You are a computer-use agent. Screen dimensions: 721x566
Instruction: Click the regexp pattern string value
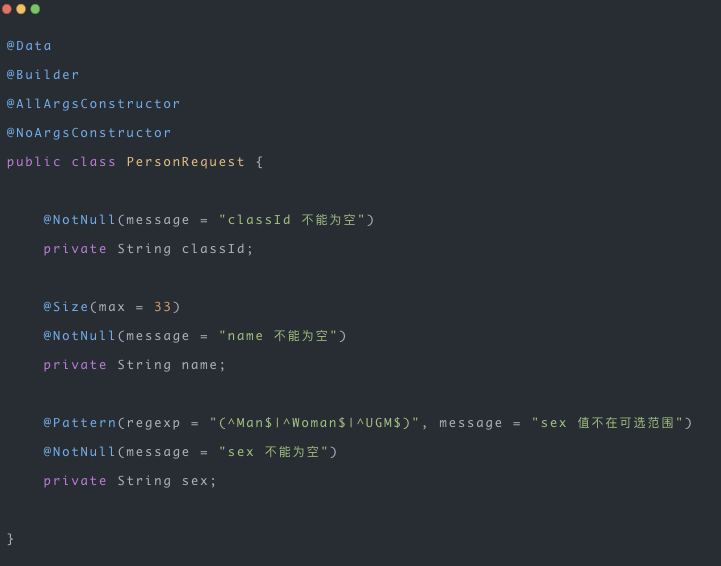click(315, 423)
